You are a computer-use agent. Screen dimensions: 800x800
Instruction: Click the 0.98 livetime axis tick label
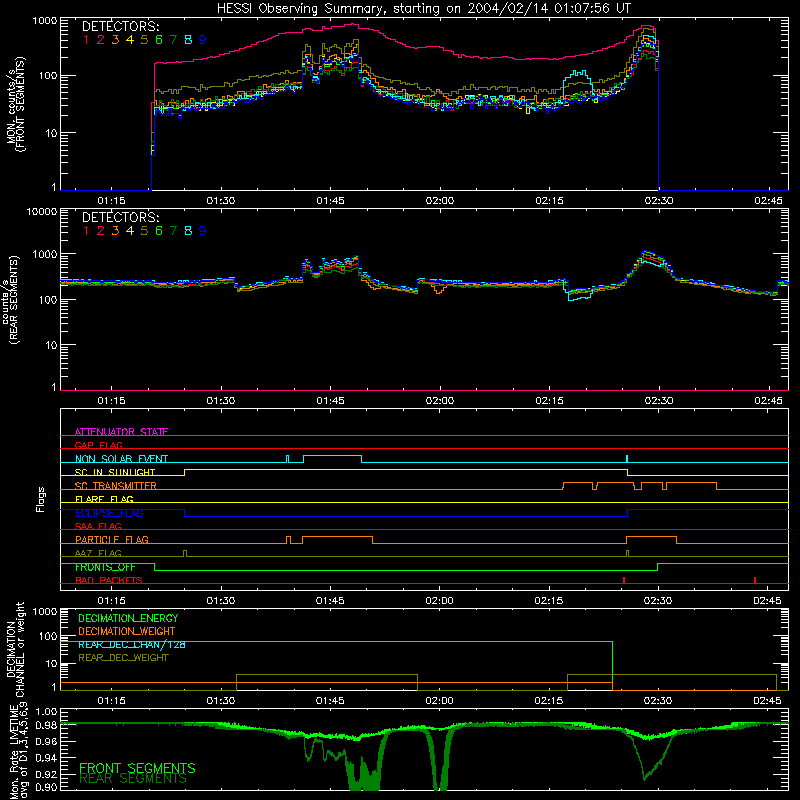point(47,725)
